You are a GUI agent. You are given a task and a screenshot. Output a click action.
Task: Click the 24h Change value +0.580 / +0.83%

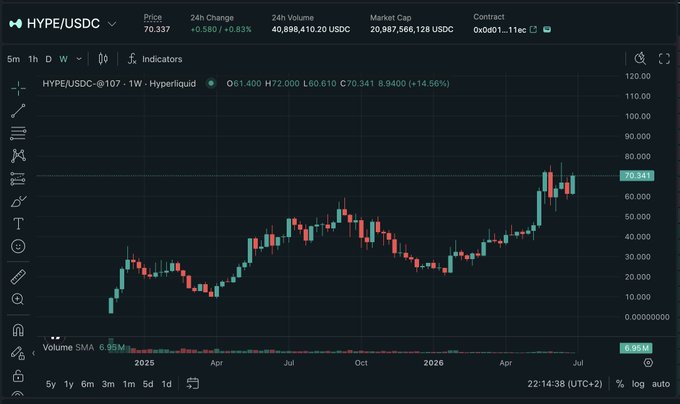tap(221, 29)
